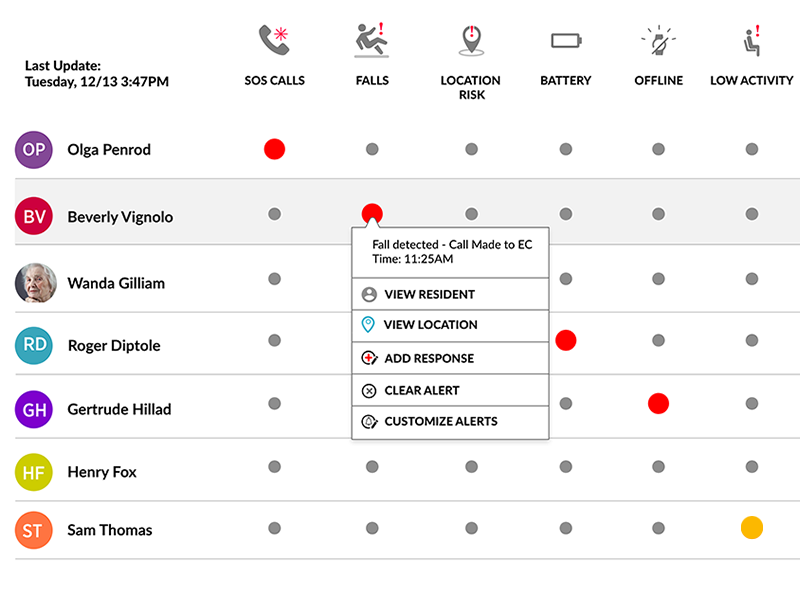800x600 pixels.
Task: Open the Location Risk pin icon
Action: 470,40
